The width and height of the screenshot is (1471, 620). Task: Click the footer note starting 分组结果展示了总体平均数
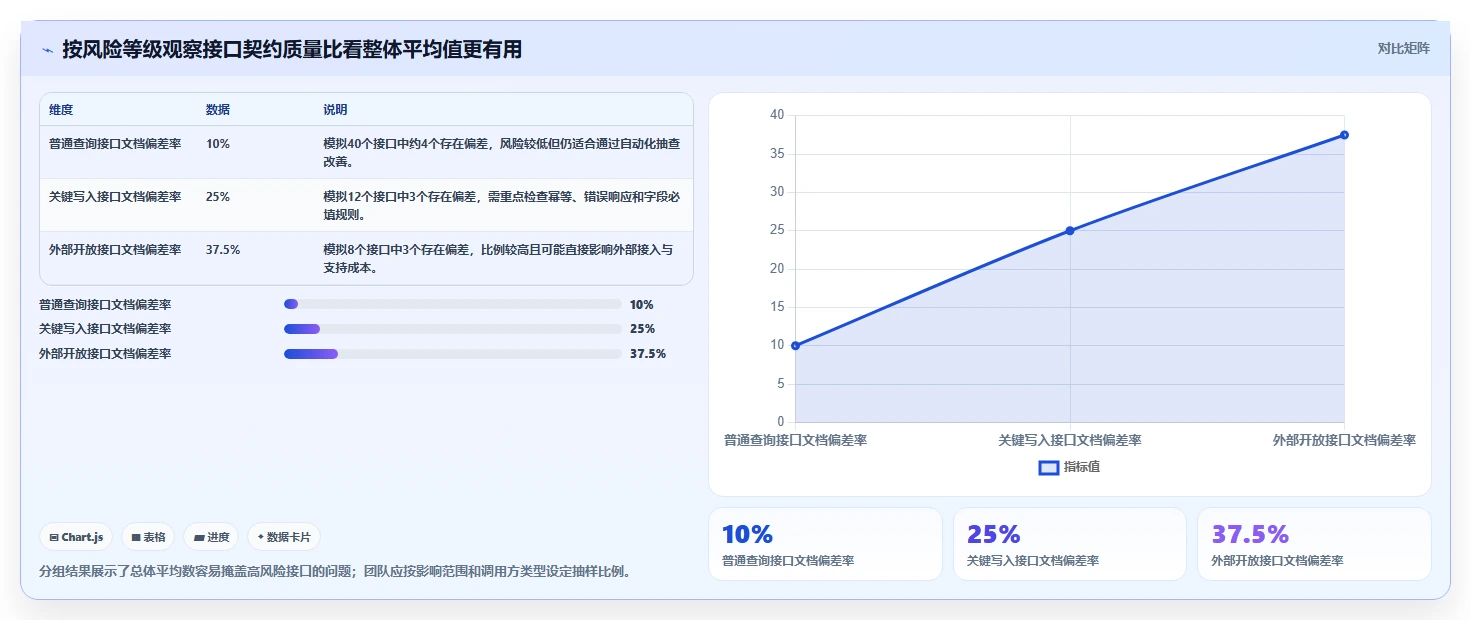pos(335,572)
